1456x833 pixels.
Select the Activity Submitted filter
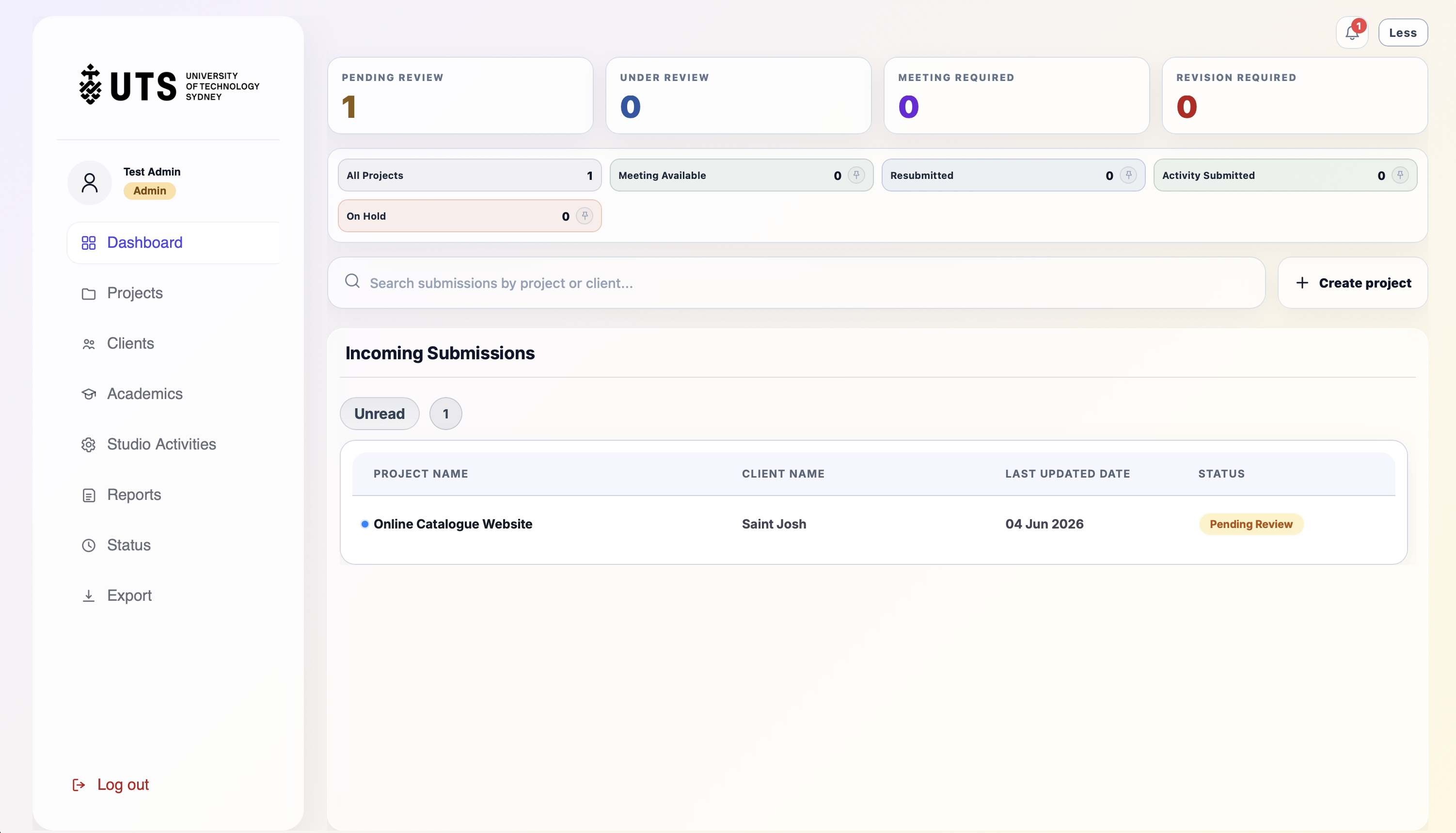pos(1285,175)
